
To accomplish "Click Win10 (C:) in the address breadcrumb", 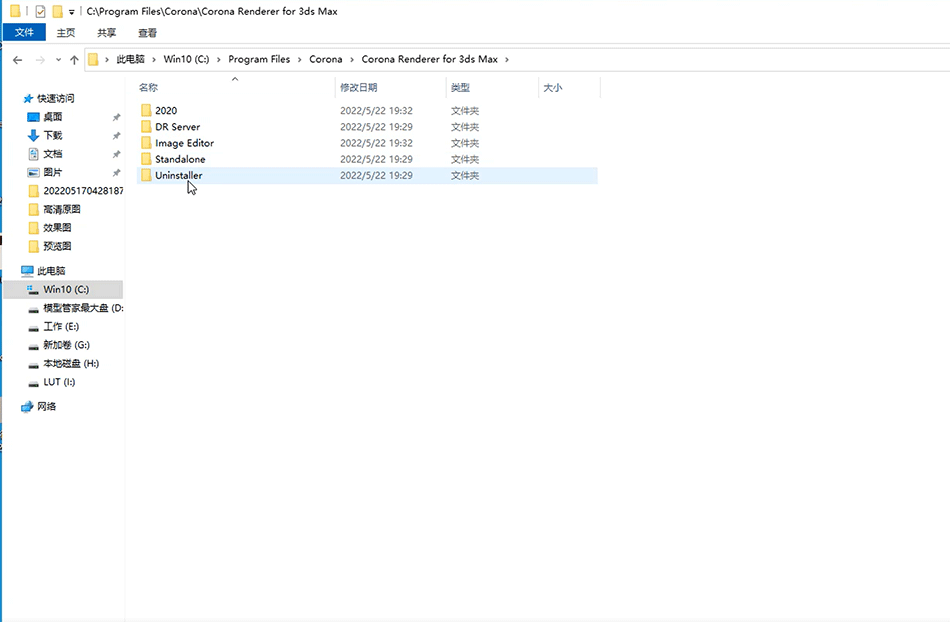I will [x=186, y=59].
